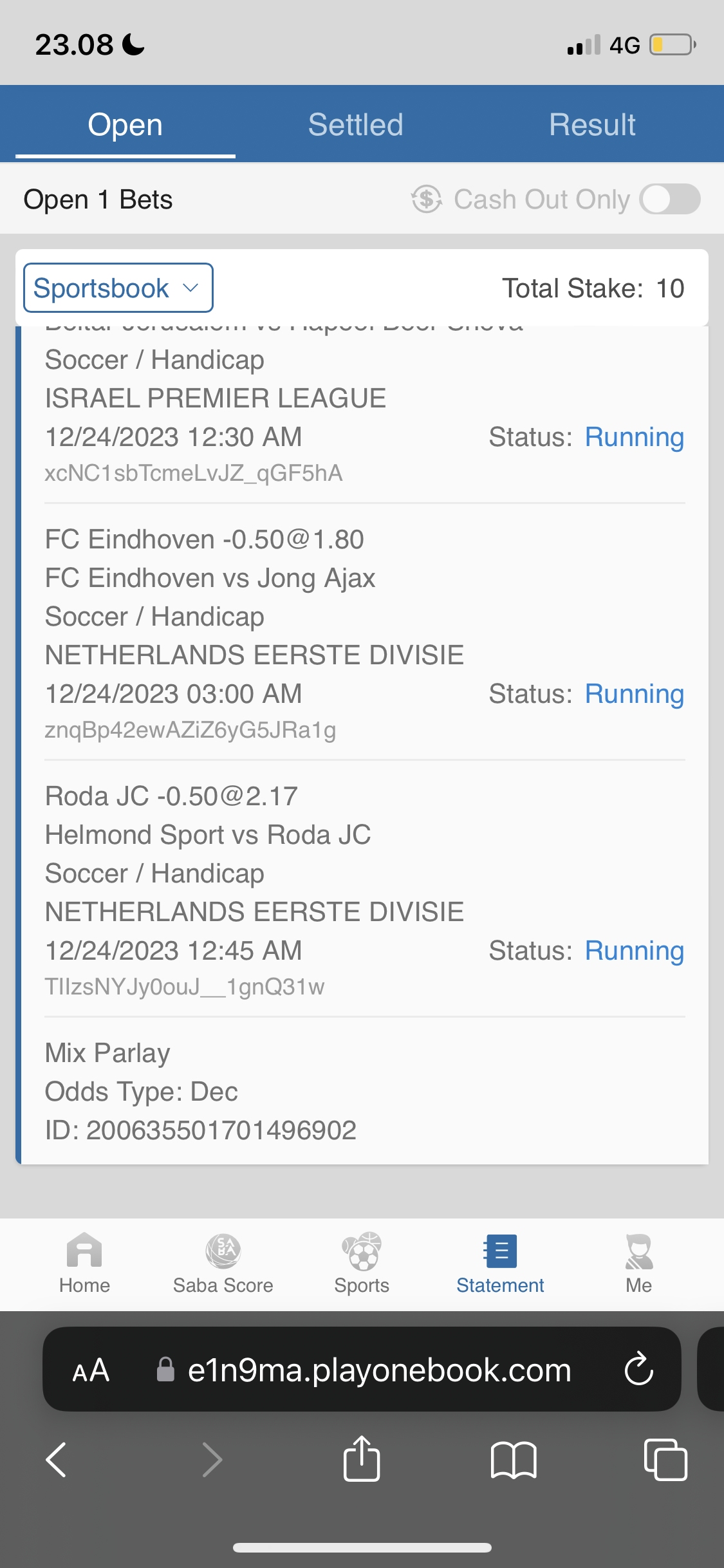Viewport: 724px width, 1568px height.
Task: Show open Safari tabs overview
Action: [665, 1459]
